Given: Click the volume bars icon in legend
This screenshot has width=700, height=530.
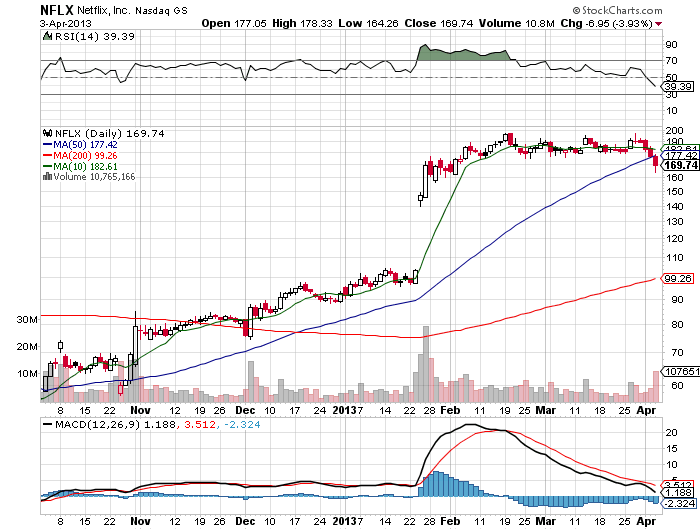Looking at the screenshot, I should (47, 177).
